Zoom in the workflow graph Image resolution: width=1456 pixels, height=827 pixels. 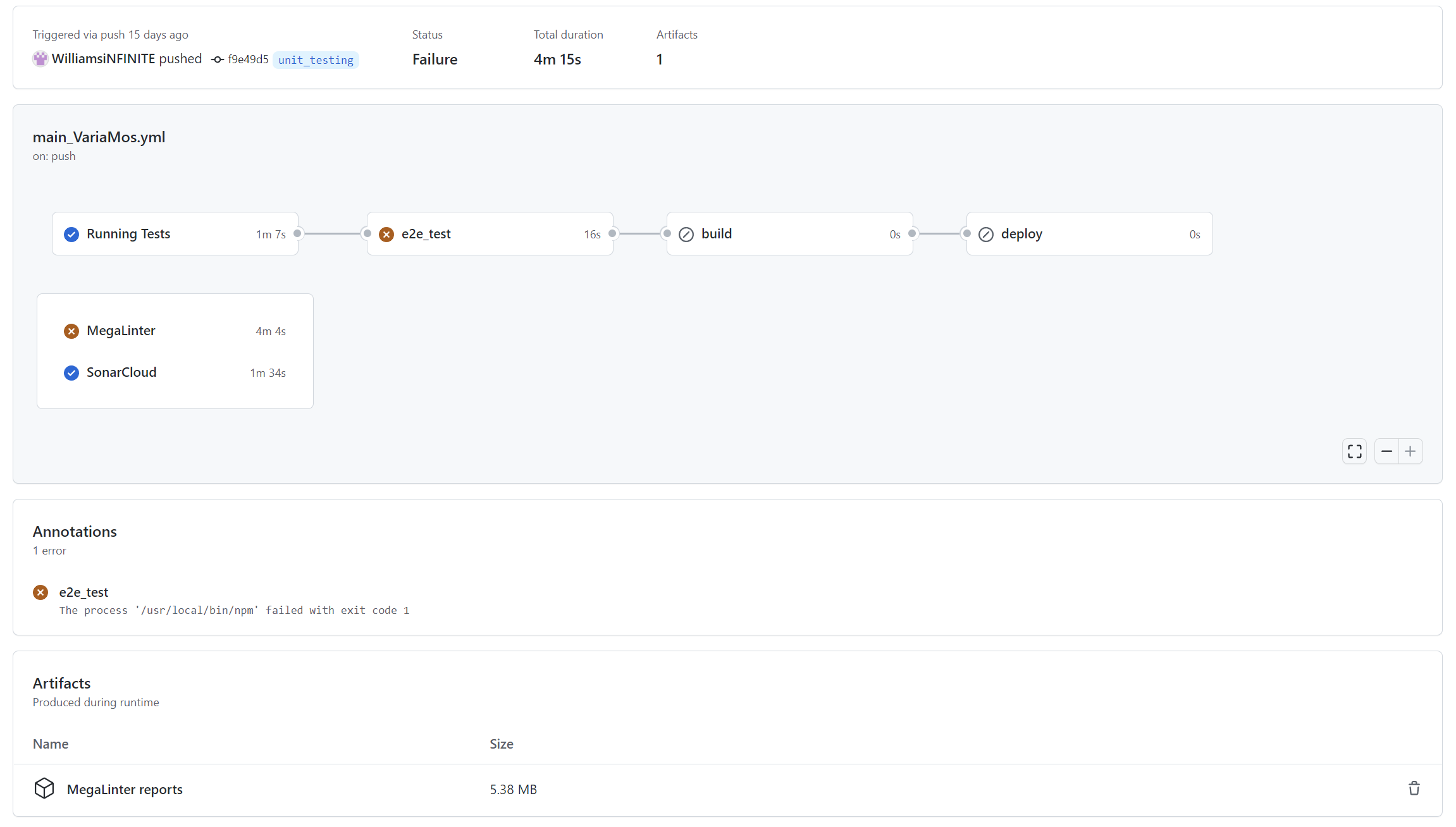(1410, 451)
